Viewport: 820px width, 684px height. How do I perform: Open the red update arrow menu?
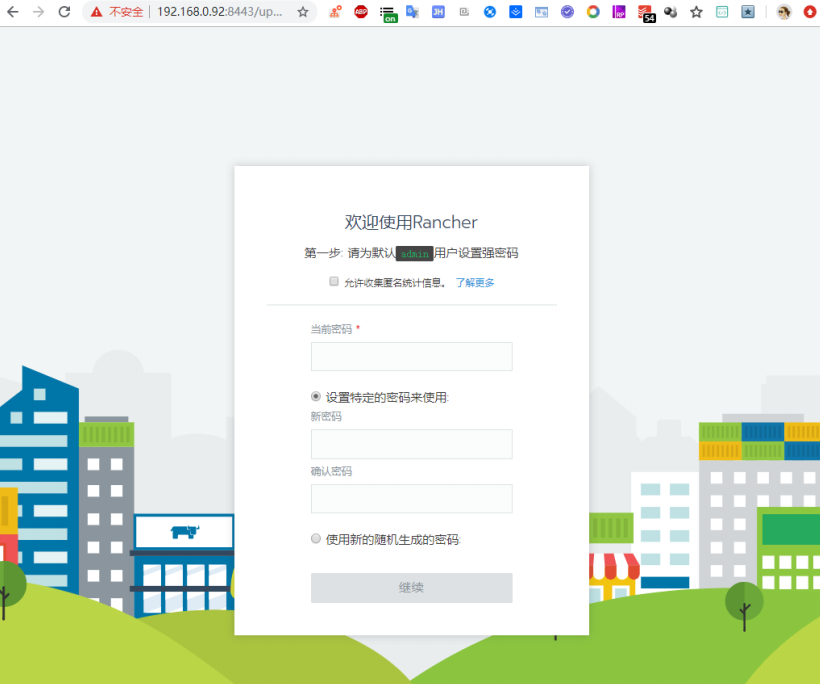pyautogui.click(x=810, y=12)
